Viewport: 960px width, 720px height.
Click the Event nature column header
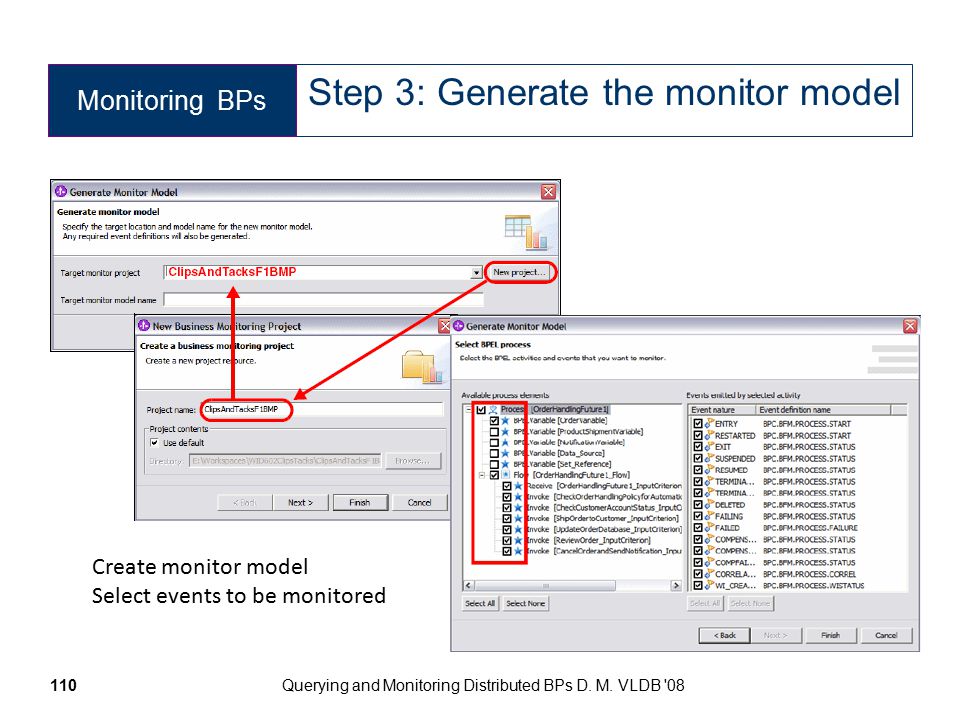(721, 410)
